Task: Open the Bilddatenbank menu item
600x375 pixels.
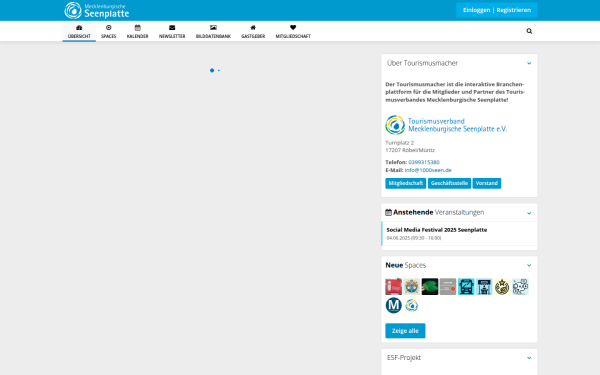Action: (213, 31)
